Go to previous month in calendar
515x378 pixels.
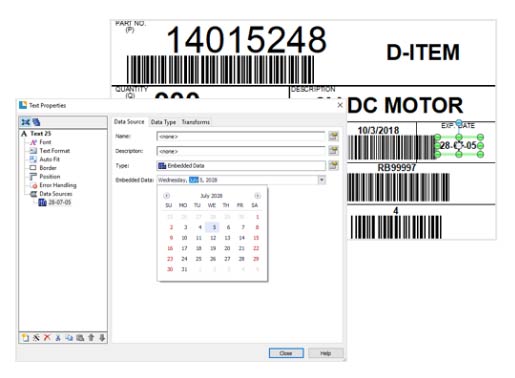point(166,196)
